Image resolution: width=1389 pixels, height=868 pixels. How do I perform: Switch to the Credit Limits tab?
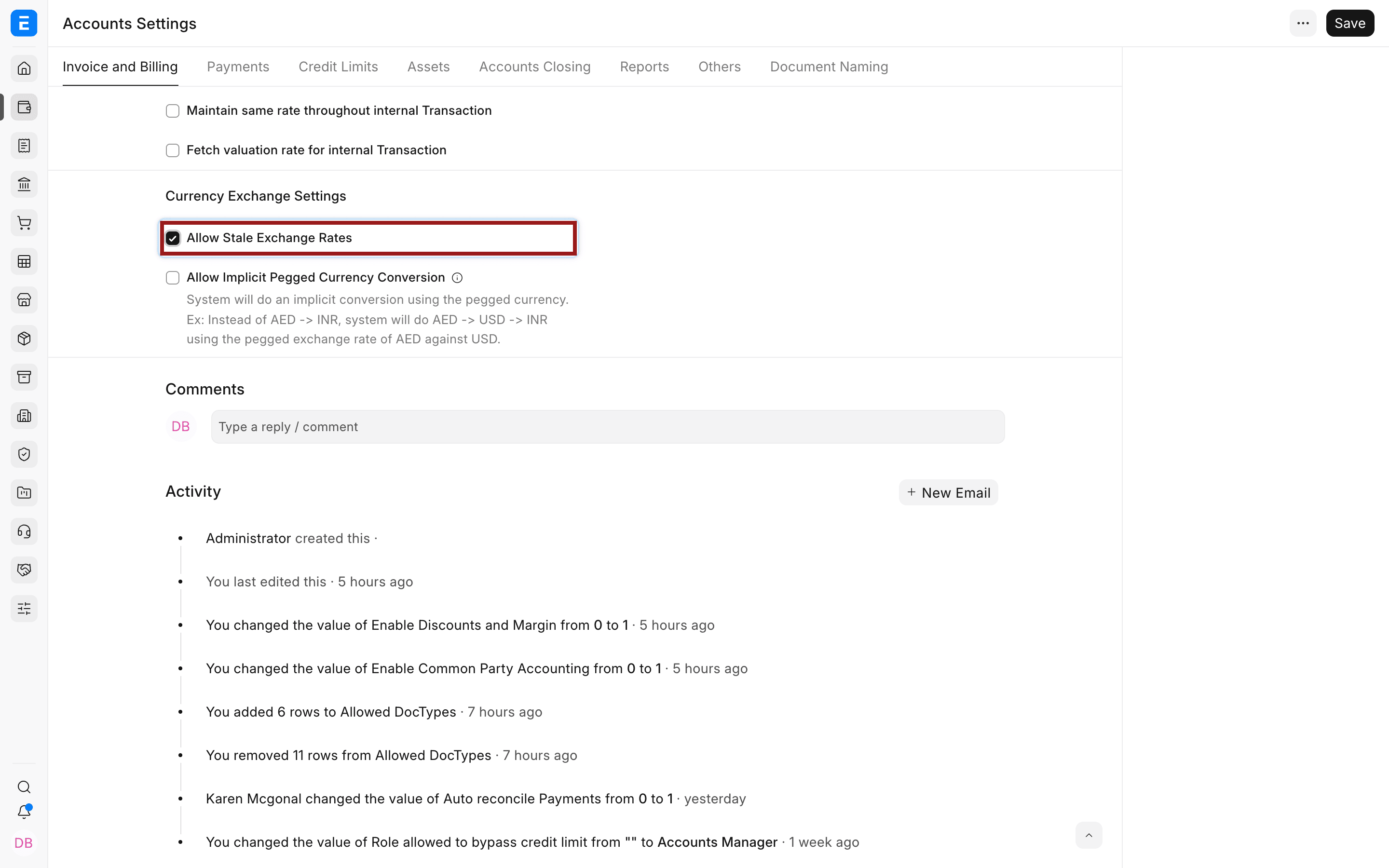[338, 67]
